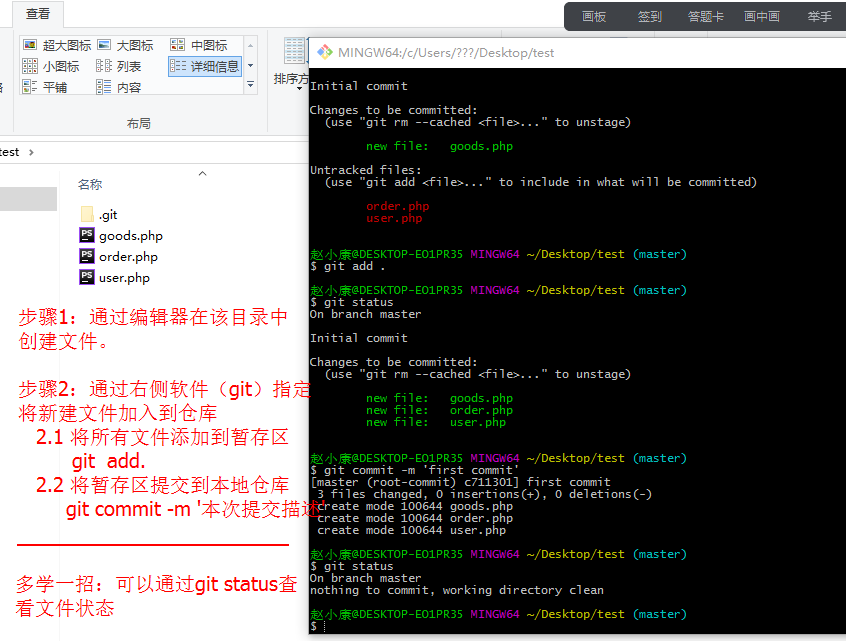846x641 pixels.
Task: Choose medium icons (中图标) layout
Action: (199, 45)
